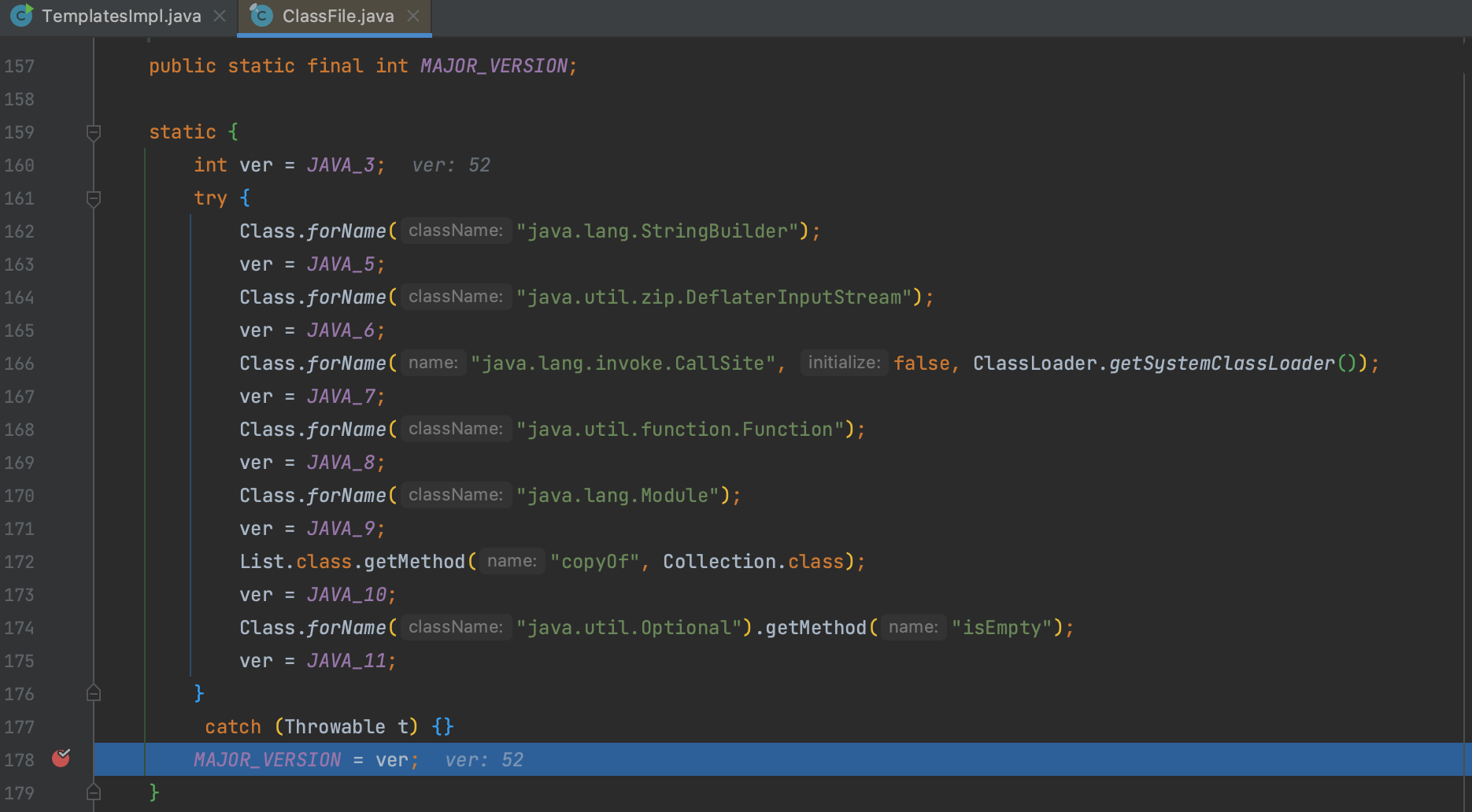1472x812 pixels.
Task: Click line number 172 in the gutter
Action: pyautogui.click(x=20, y=562)
